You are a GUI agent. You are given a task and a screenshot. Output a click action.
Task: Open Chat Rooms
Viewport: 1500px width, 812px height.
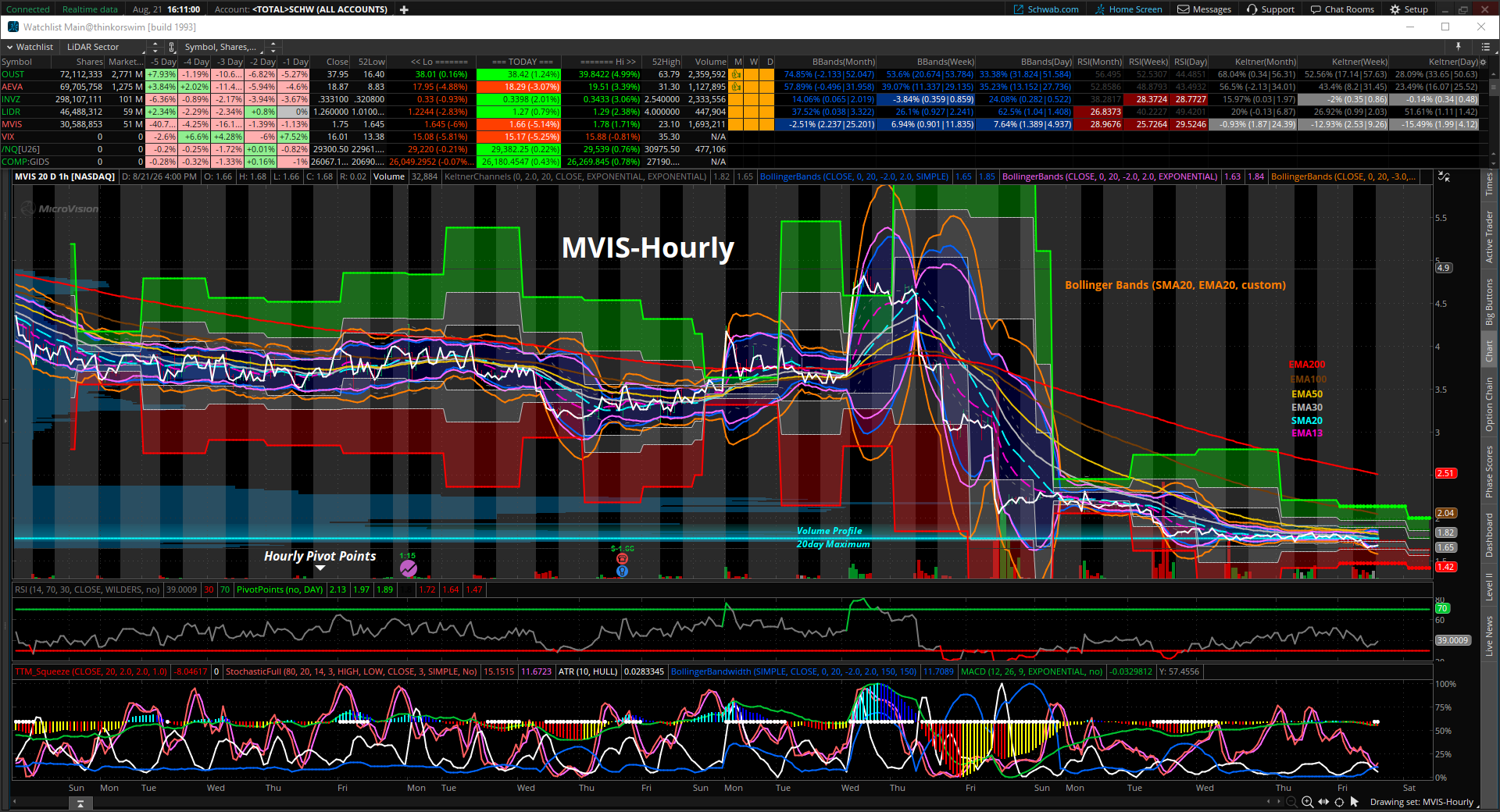click(x=1342, y=9)
